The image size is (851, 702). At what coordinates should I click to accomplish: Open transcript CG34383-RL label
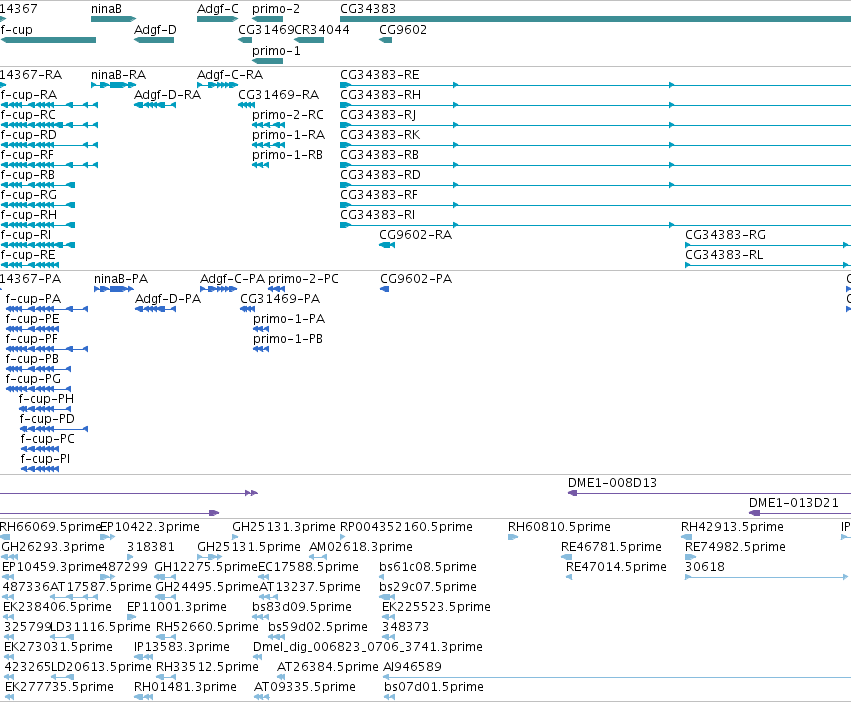724,255
